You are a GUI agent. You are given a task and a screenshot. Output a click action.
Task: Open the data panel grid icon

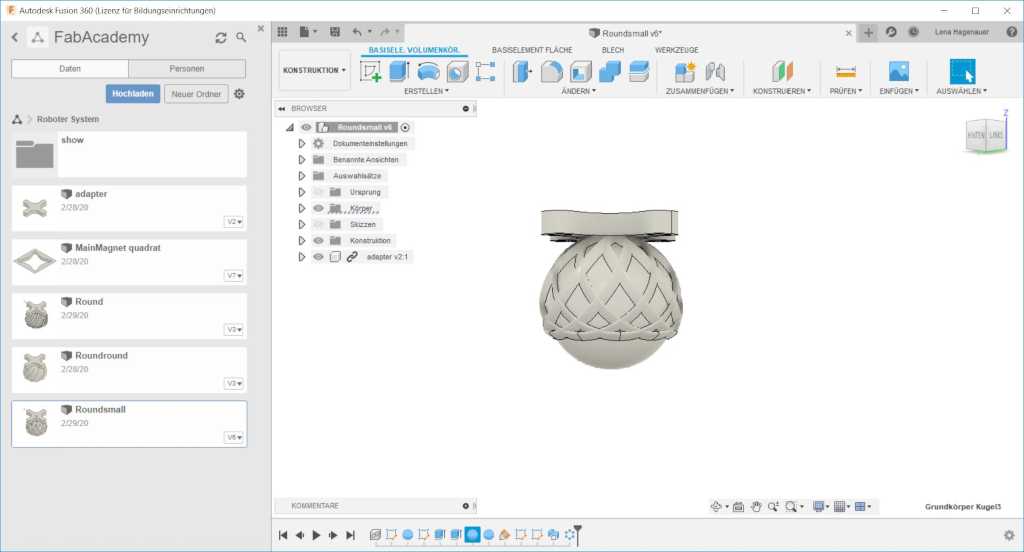282,31
